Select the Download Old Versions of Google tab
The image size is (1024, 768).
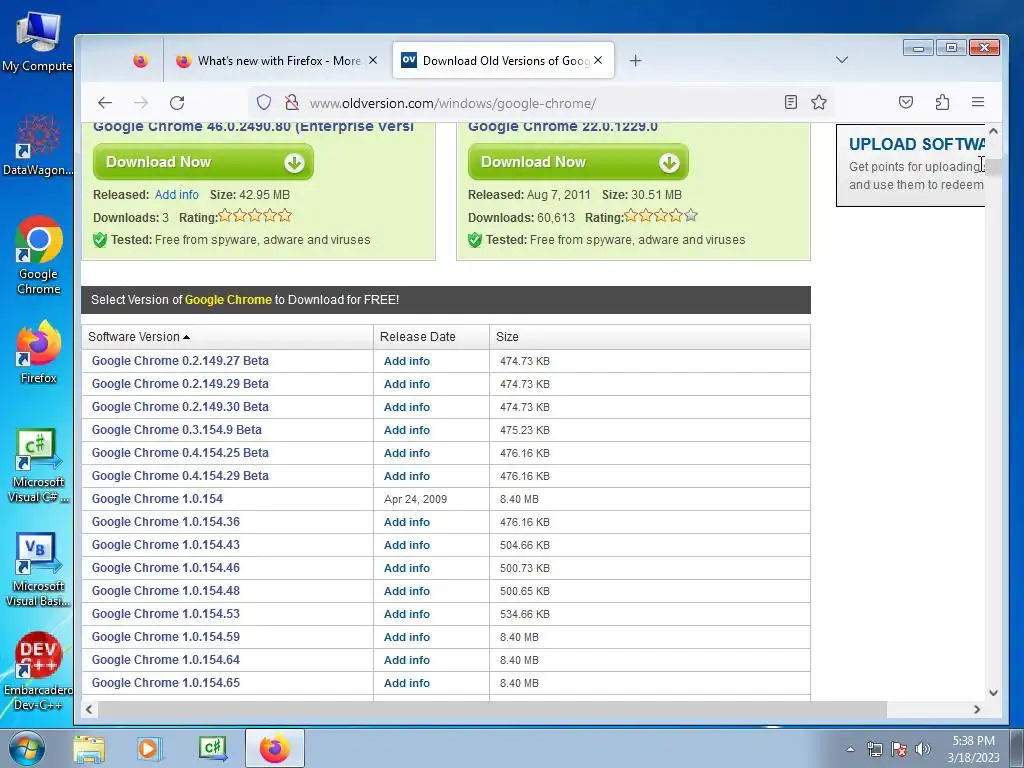[503, 61]
